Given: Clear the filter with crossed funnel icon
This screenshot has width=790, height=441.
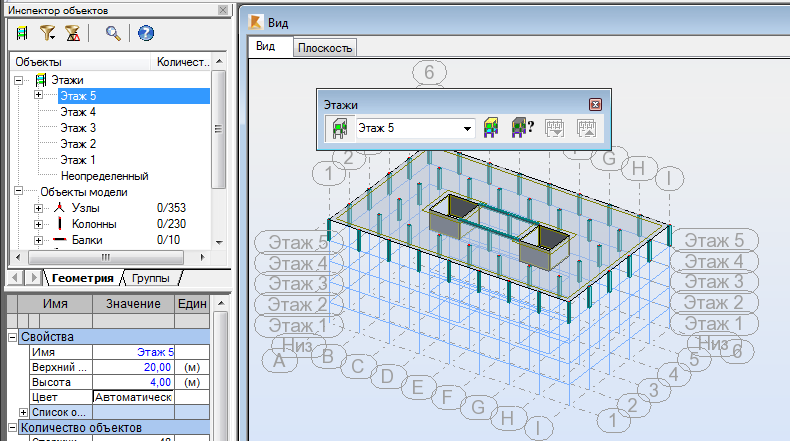Looking at the screenshot, I should [x=73, y=33].
